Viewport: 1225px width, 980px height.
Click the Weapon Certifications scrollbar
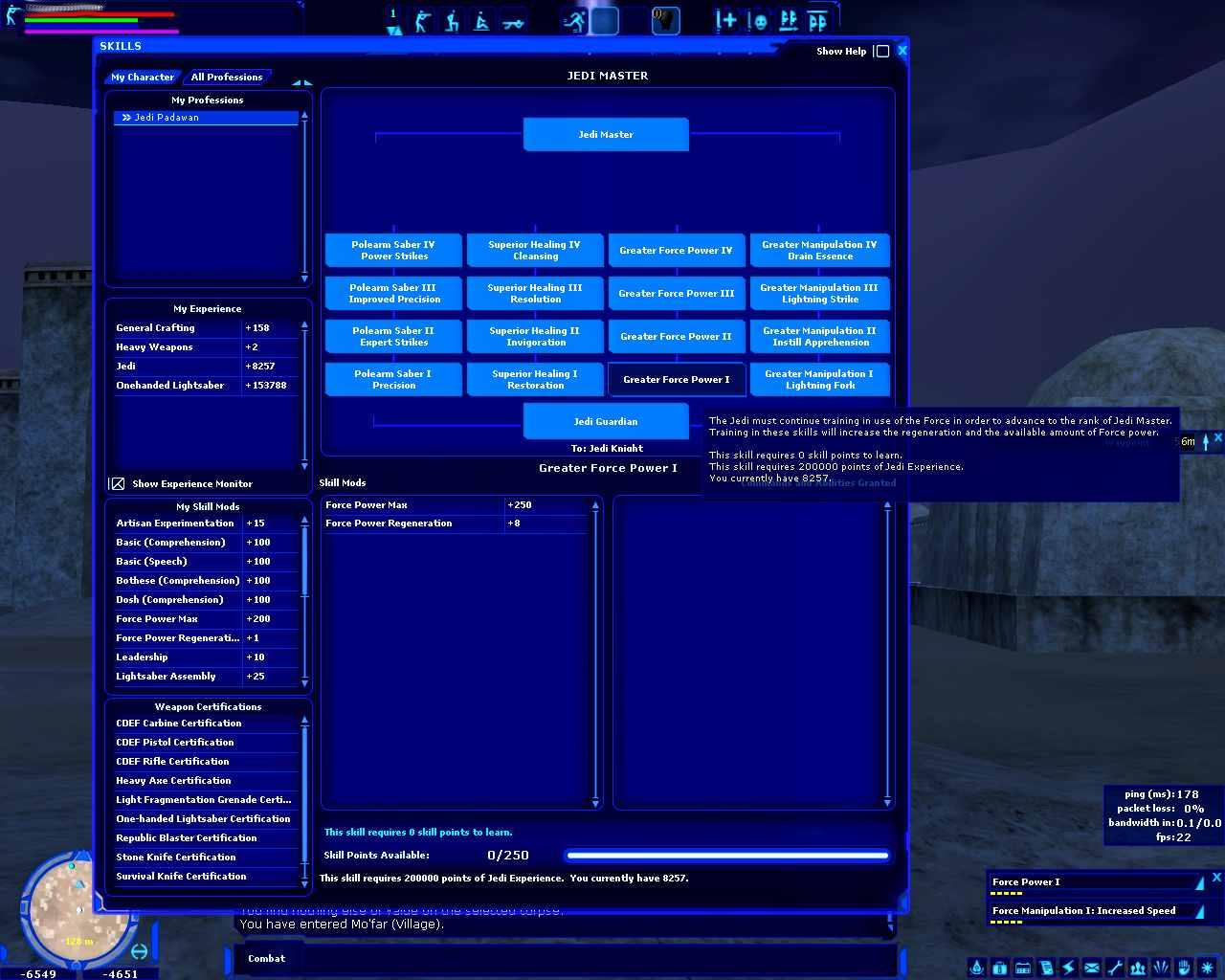[x=305, y=801]
